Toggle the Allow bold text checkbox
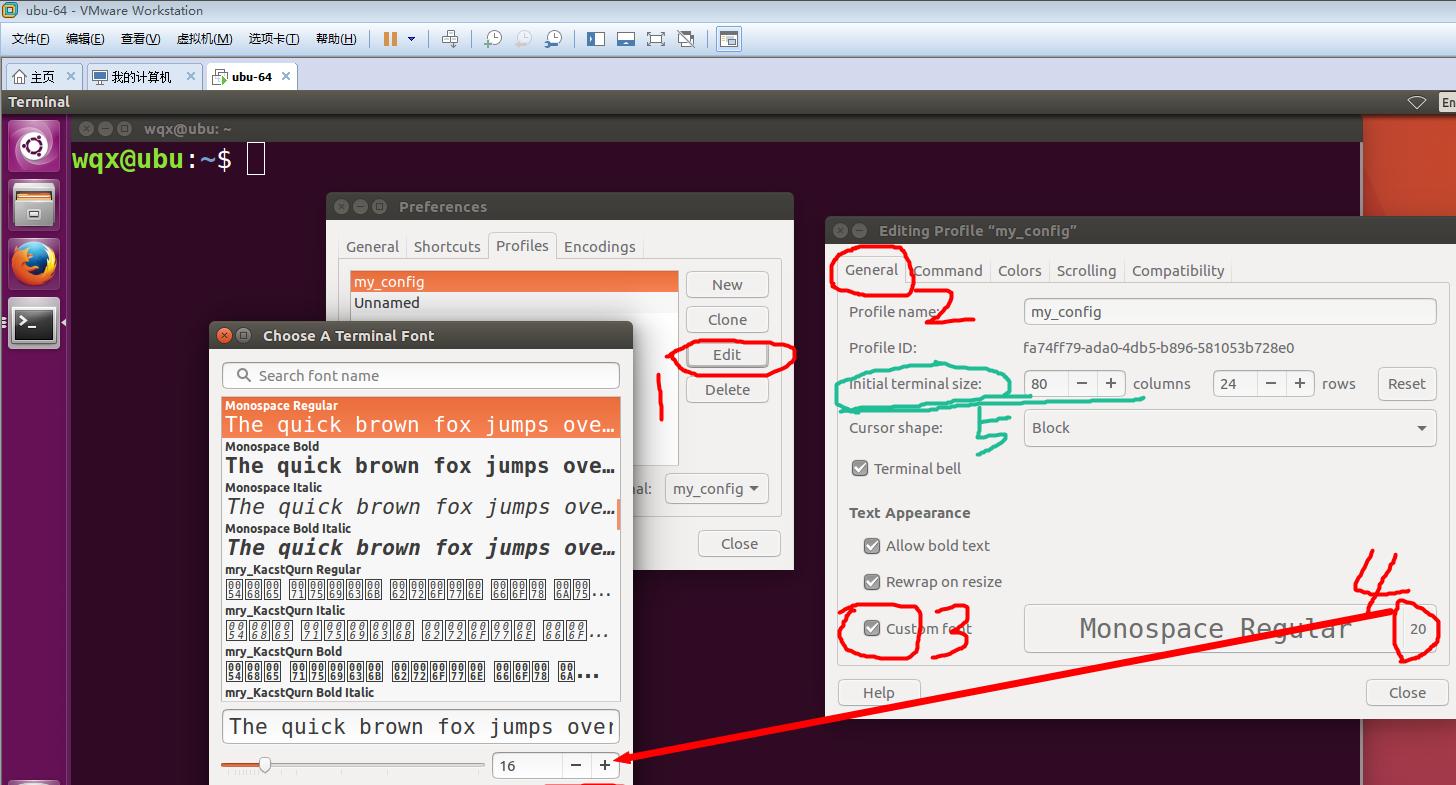Viewport: 1456px width, 785px height. coord(871,546)
